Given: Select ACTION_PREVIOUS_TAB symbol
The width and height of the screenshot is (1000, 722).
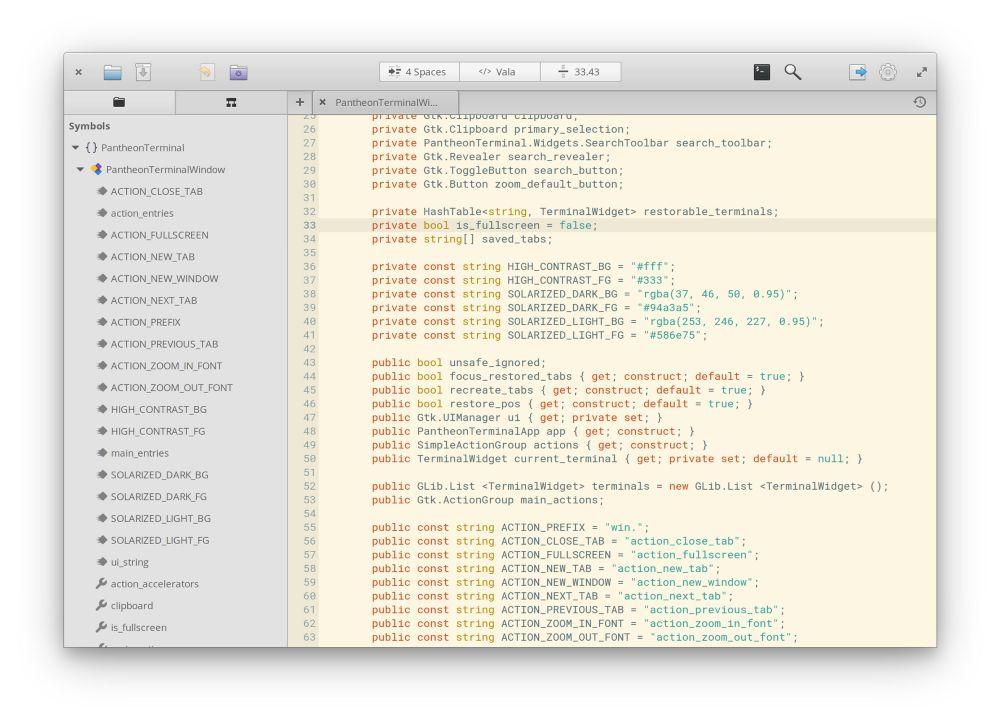Looking at the screenshot, I should point(164,344).
